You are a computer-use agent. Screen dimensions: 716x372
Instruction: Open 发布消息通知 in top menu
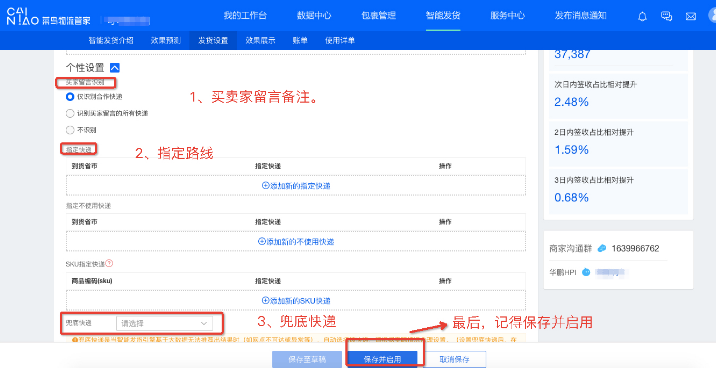[x=580, y=16]
